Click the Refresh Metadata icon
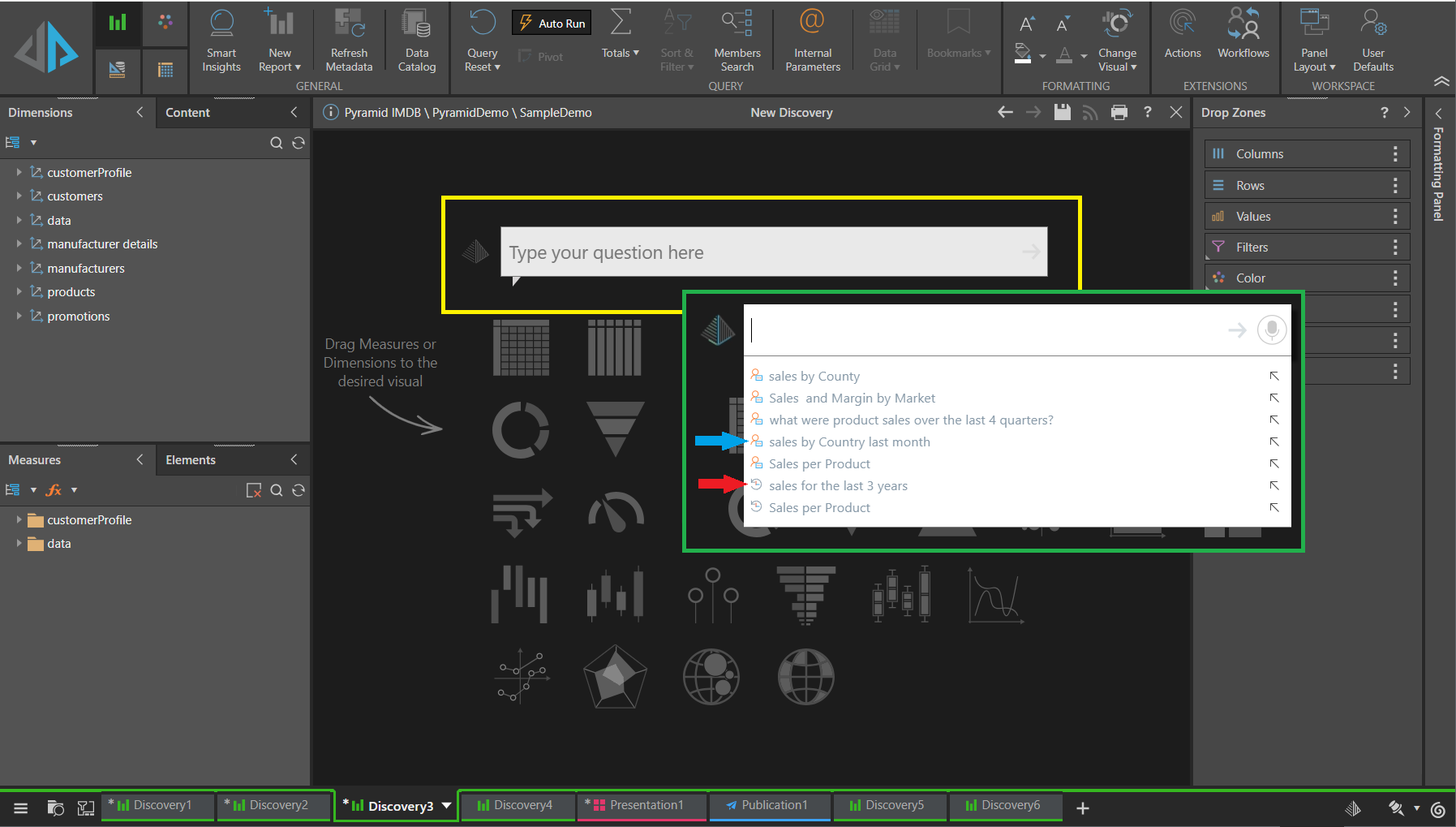The image size is (1456, 827). [x=349, y=24]
